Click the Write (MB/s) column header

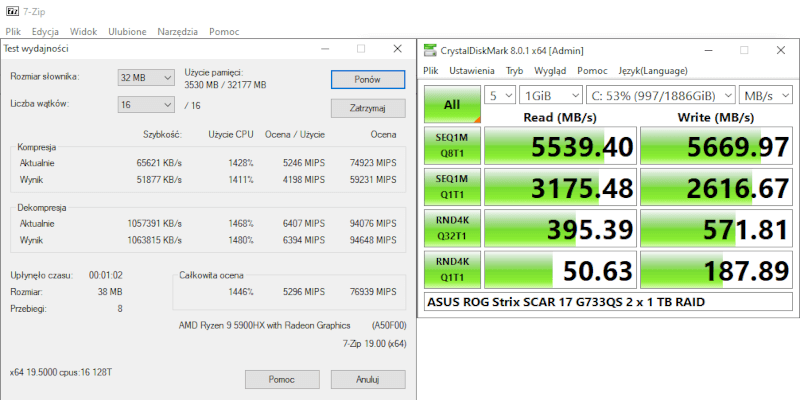pyautogui.click(x=715, y=117)
